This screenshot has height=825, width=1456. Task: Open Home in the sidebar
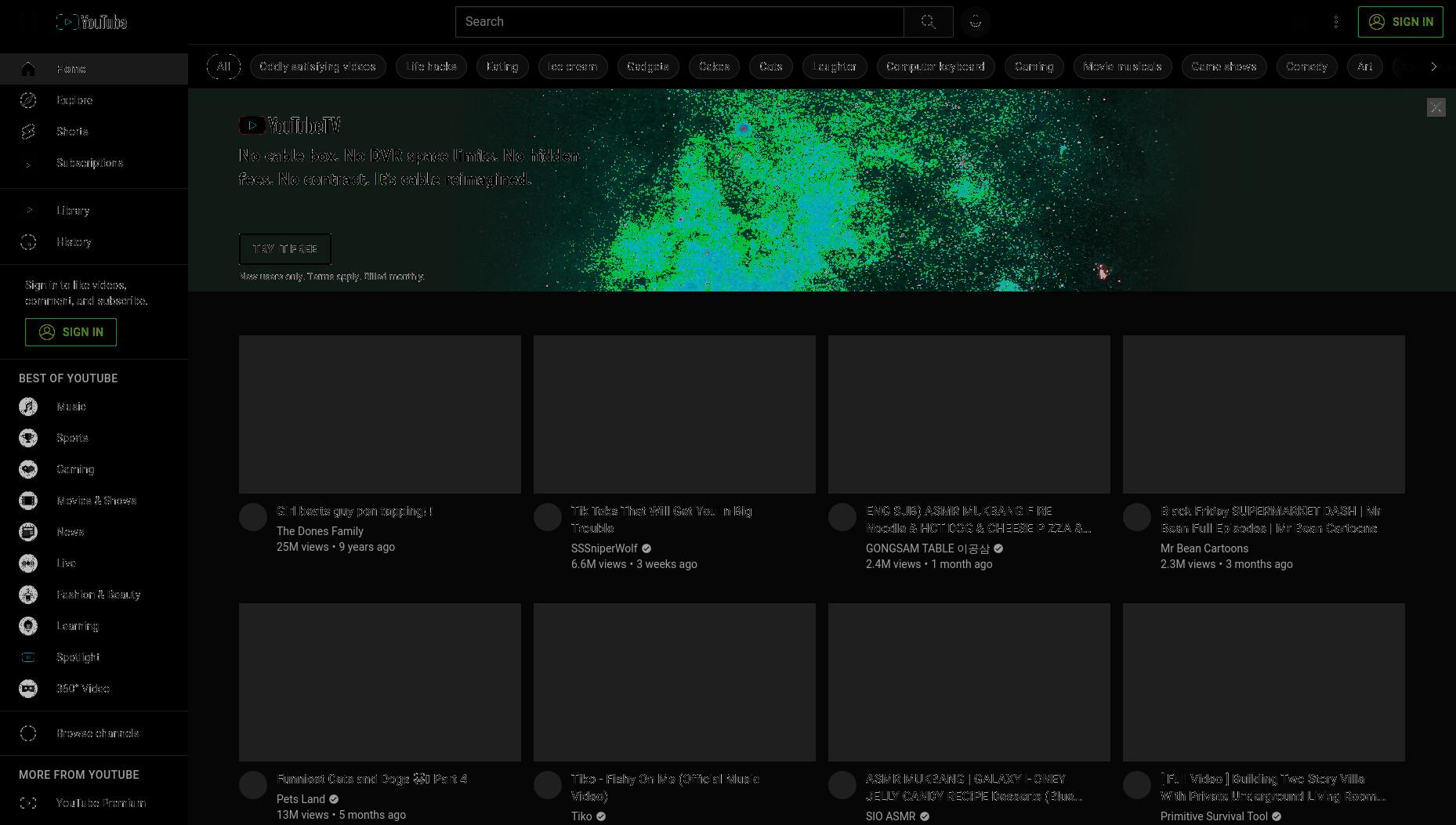94,69
